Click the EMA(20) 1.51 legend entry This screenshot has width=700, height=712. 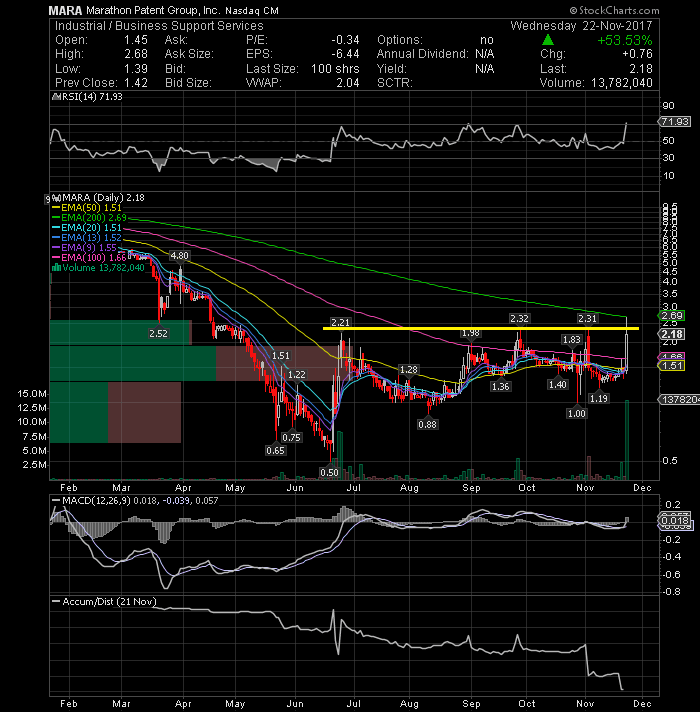[87, 228]
